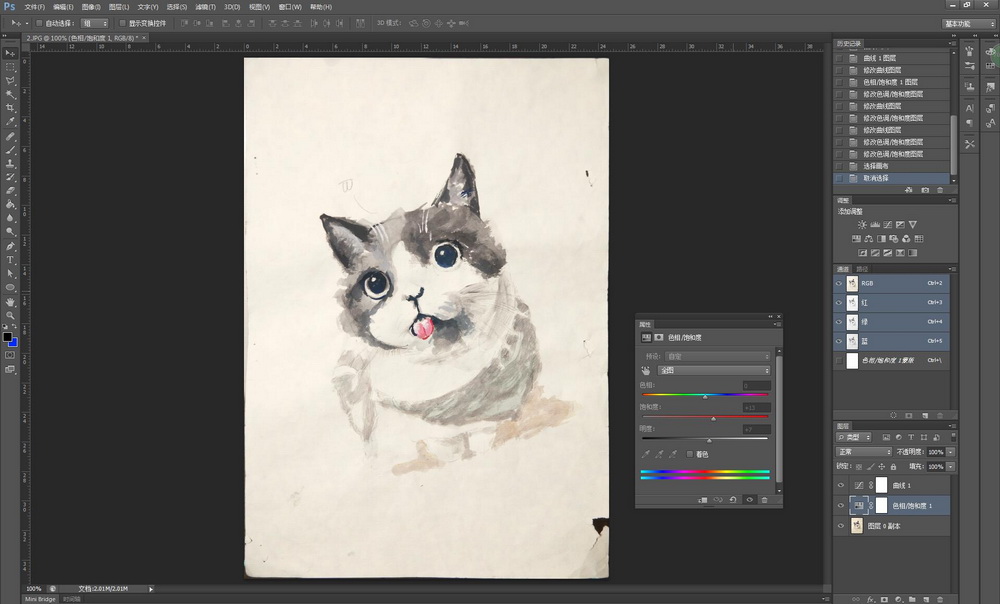Select the Pen tool

(10, 246)
